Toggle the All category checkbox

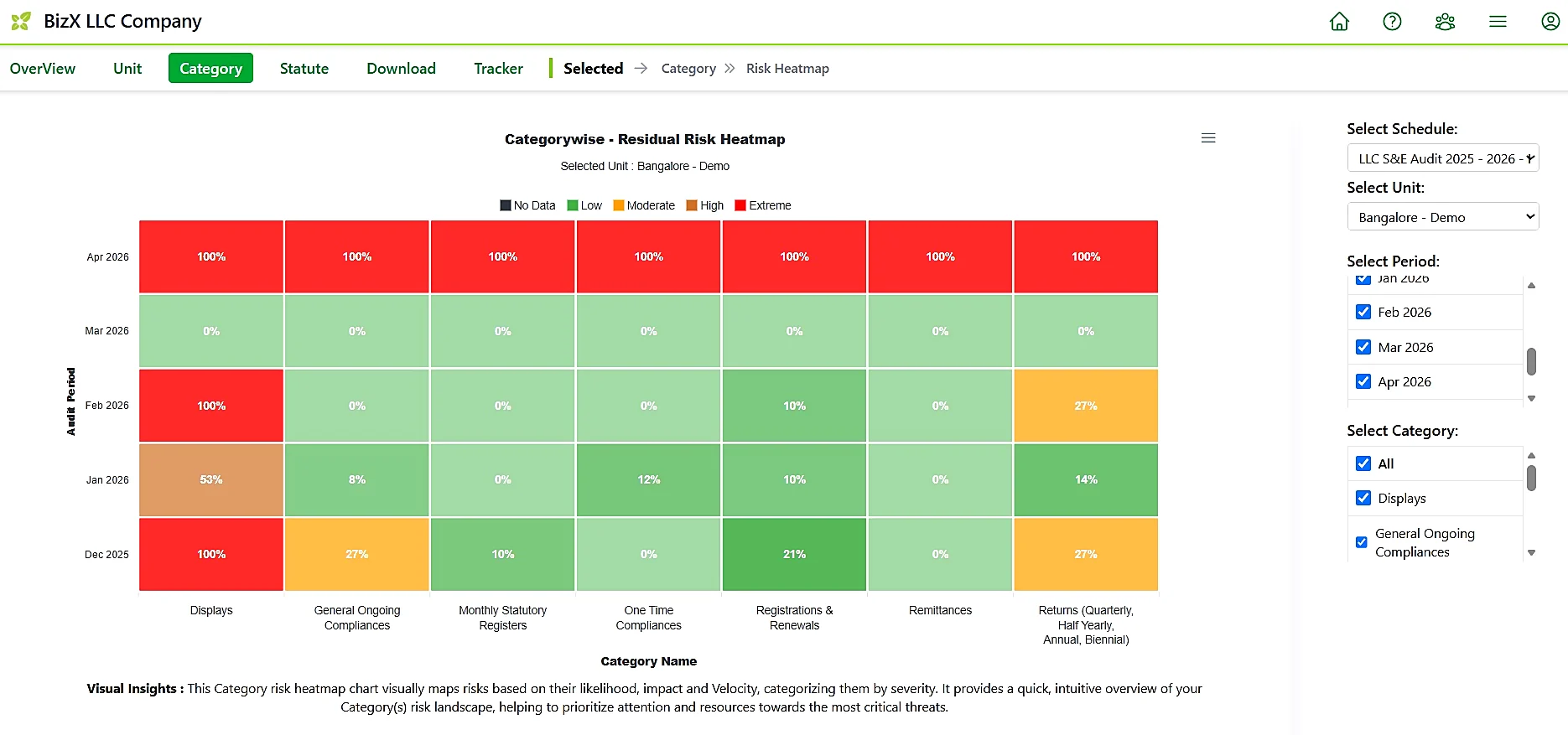pos(1363,463)
